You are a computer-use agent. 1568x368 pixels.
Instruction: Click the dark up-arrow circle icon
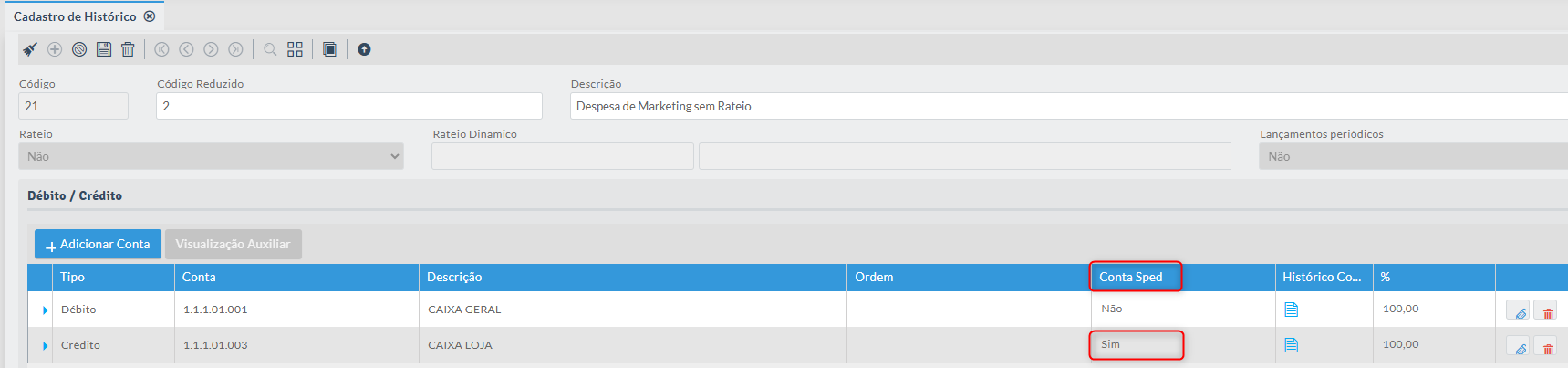coord(364,49)
